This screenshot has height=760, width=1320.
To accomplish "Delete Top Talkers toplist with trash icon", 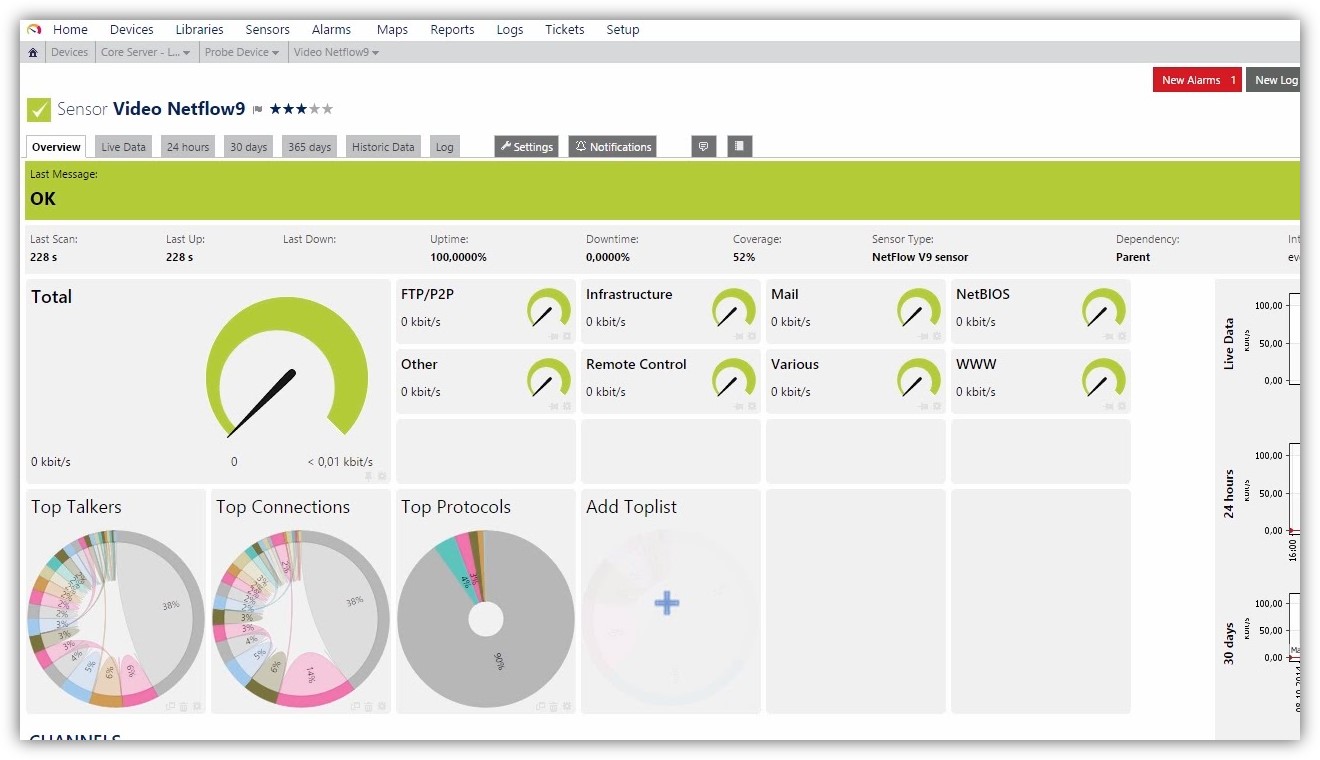I will 183,706.
